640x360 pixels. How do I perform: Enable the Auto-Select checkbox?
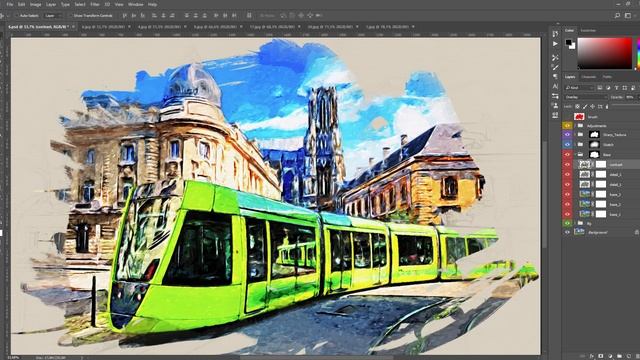17,16
